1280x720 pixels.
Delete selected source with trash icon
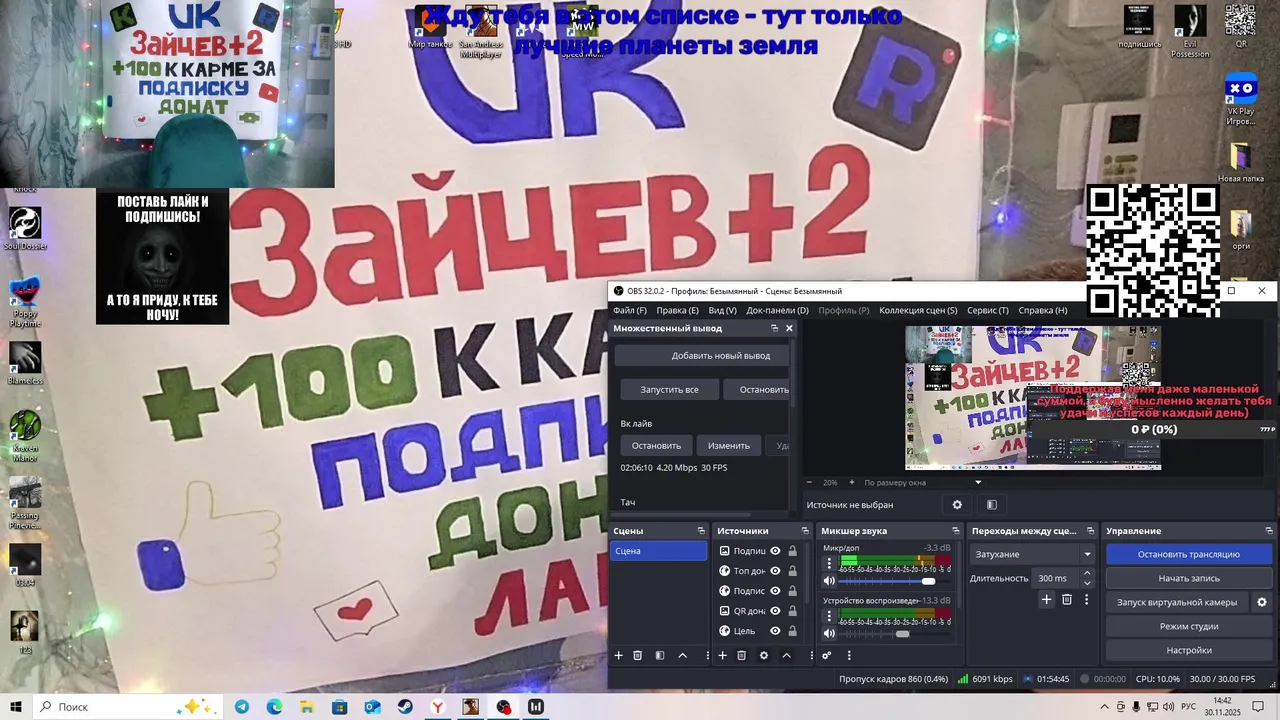742,656
